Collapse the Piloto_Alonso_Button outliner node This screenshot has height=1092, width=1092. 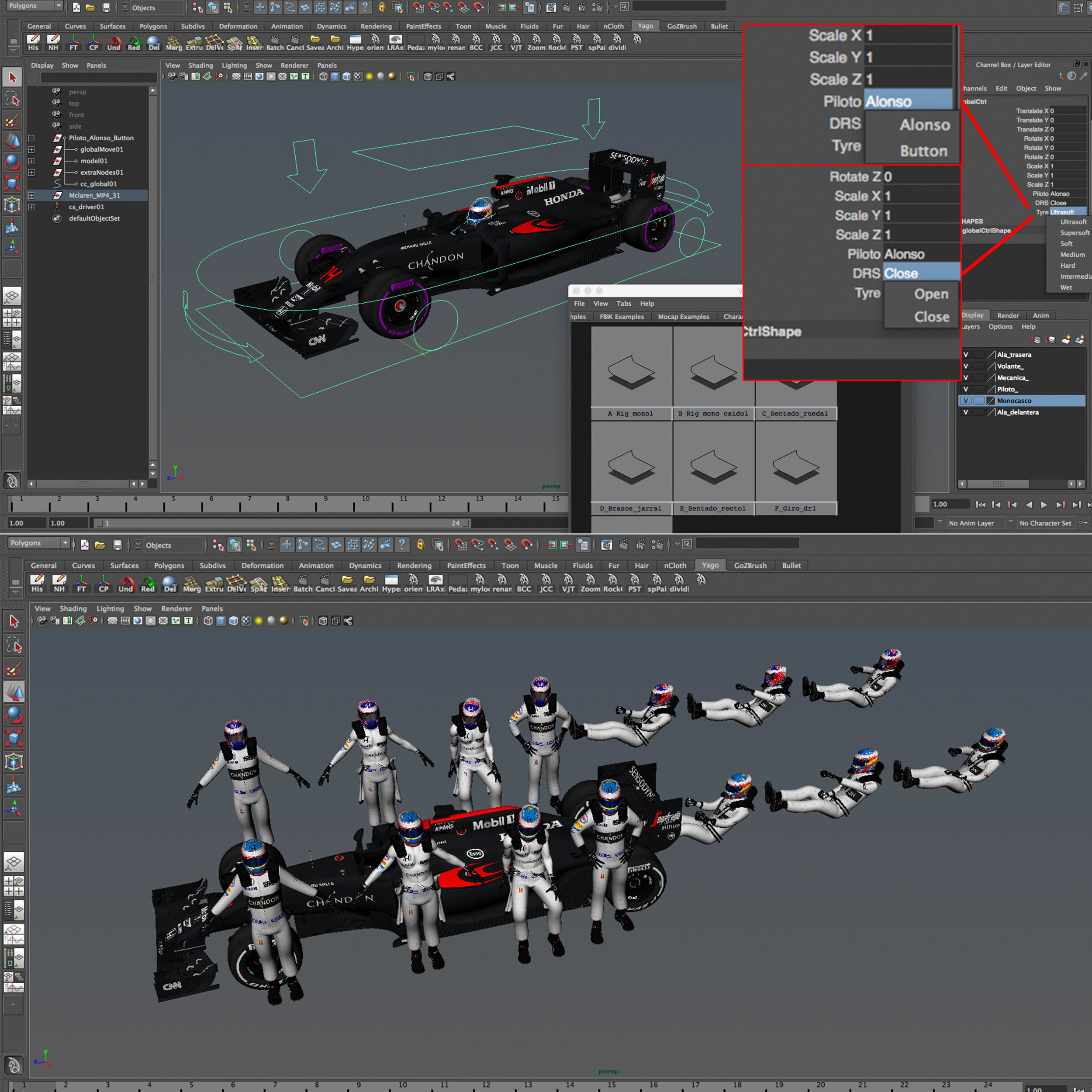(x=31, y=138)
